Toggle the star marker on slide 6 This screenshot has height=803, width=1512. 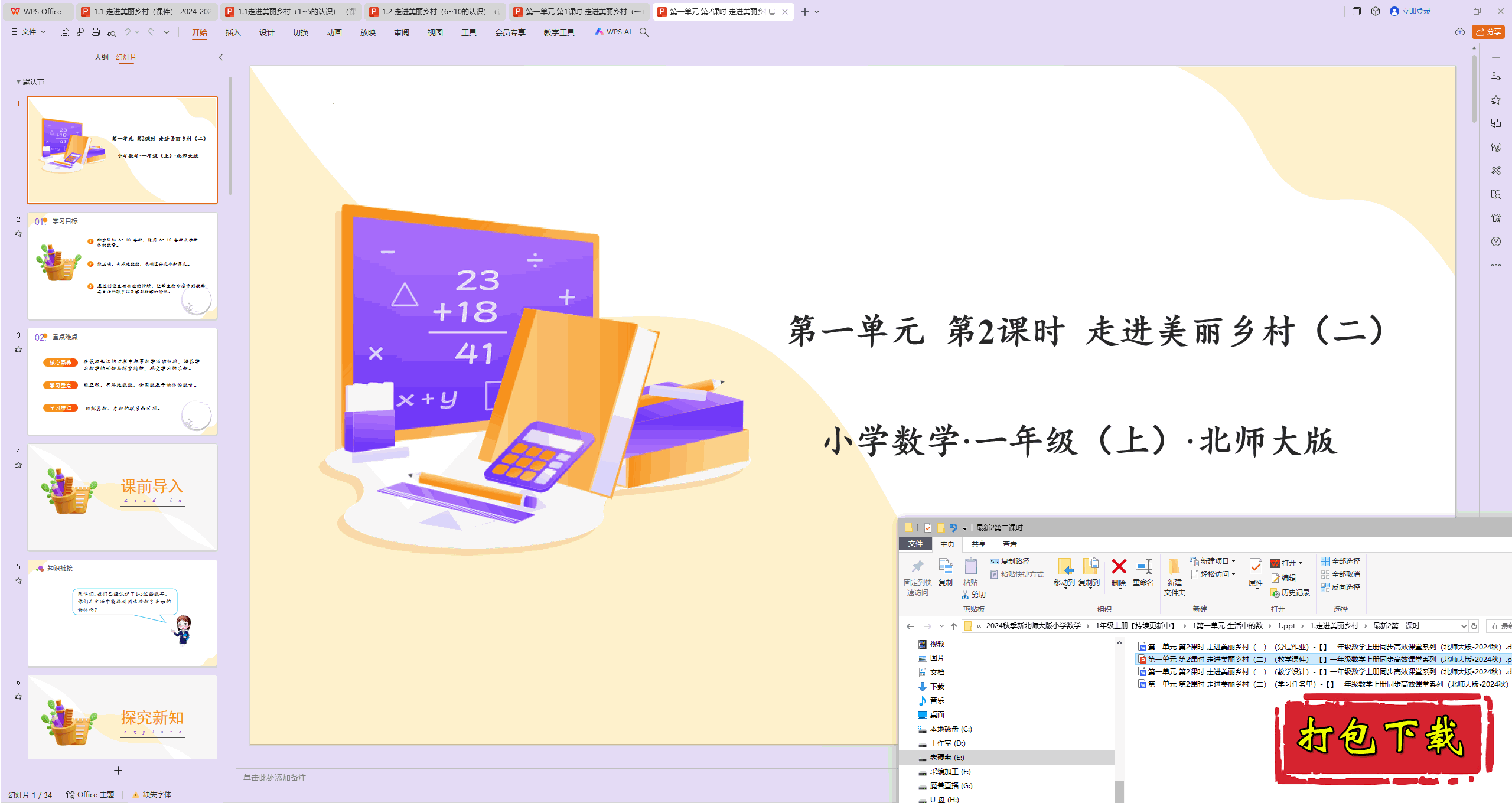coord(18,697)
